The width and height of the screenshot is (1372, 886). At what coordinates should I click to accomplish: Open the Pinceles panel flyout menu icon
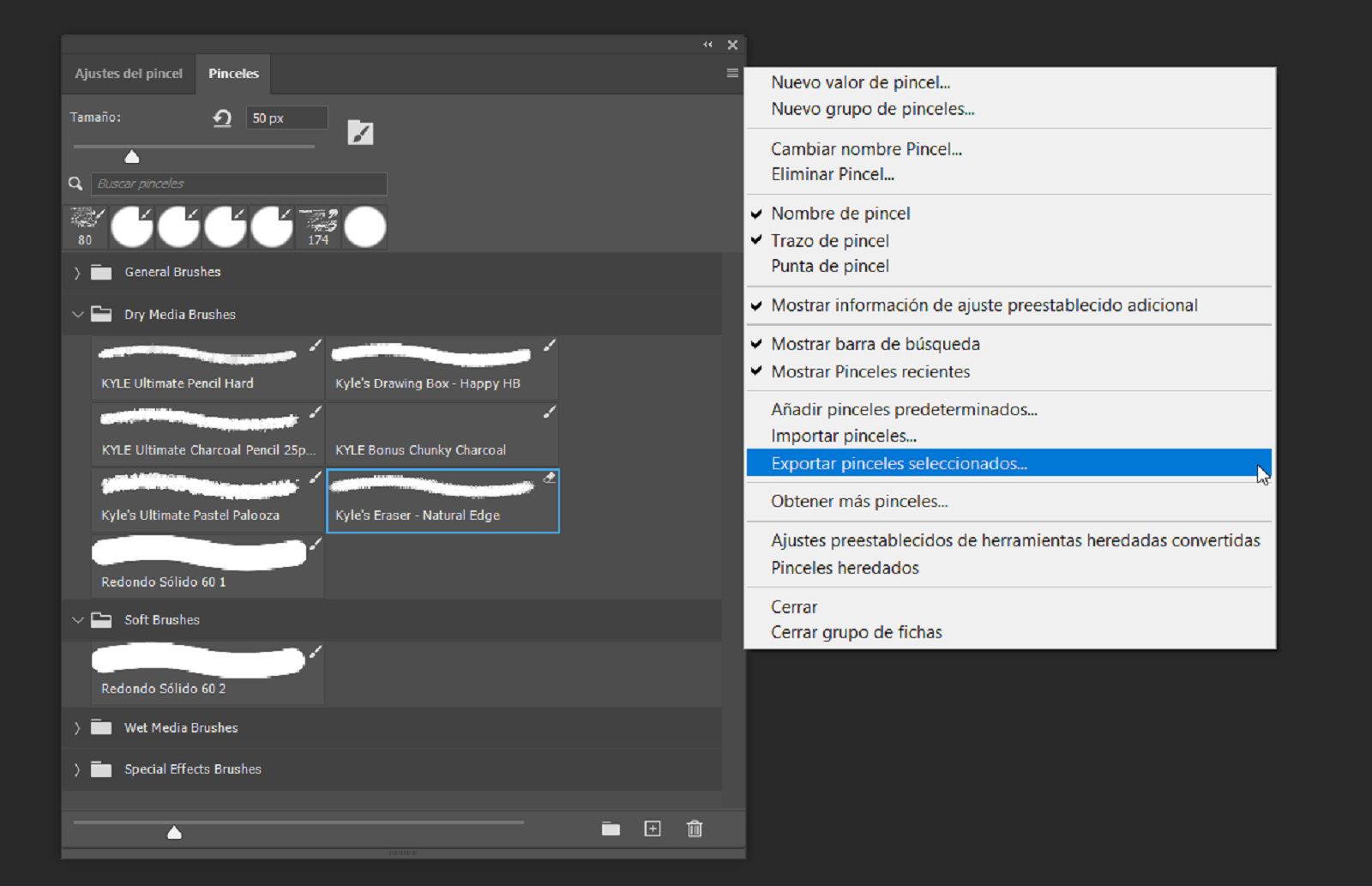(731, 73)
